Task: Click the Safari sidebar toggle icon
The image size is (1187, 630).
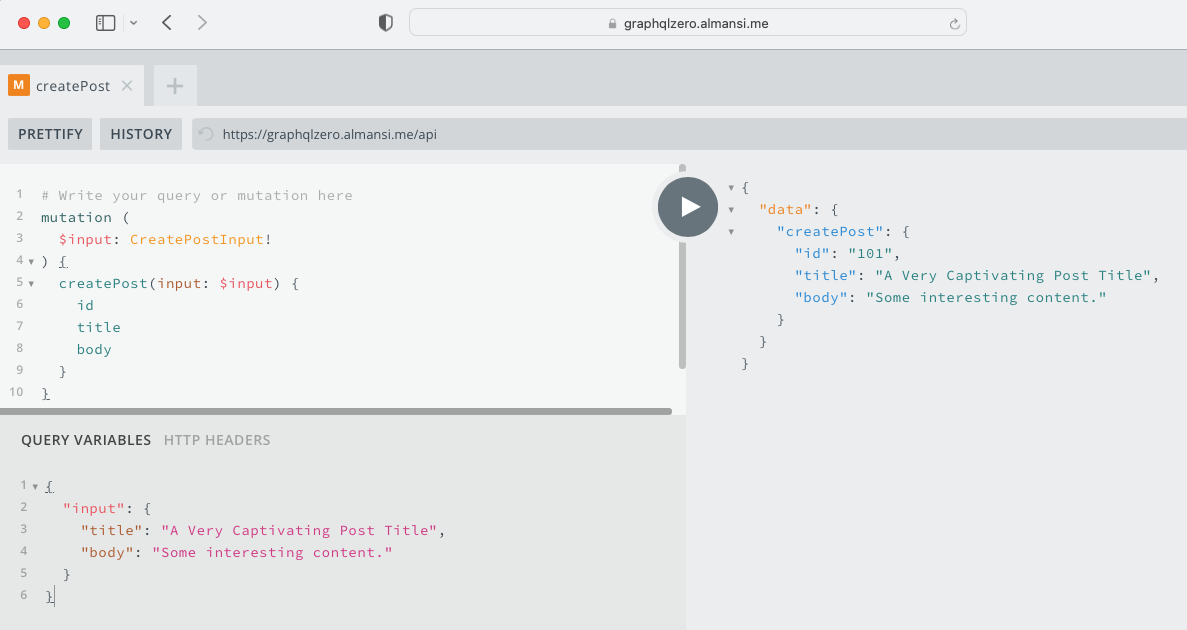Action: 105,22
